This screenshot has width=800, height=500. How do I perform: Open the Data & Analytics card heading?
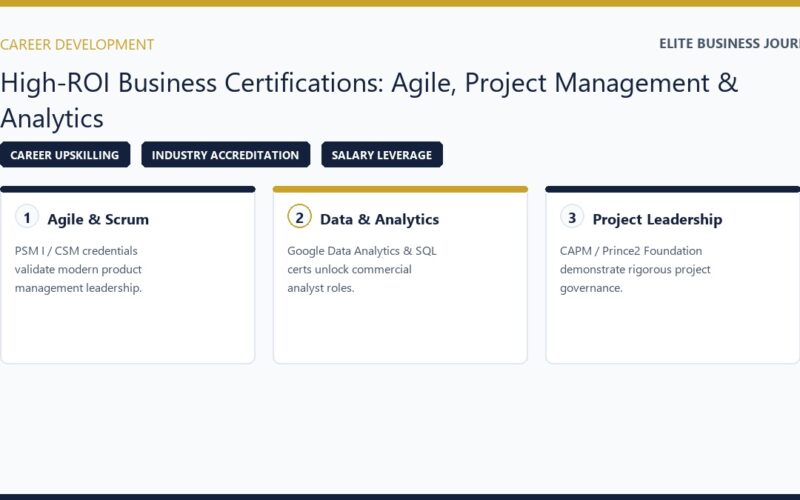pos(380,219)
